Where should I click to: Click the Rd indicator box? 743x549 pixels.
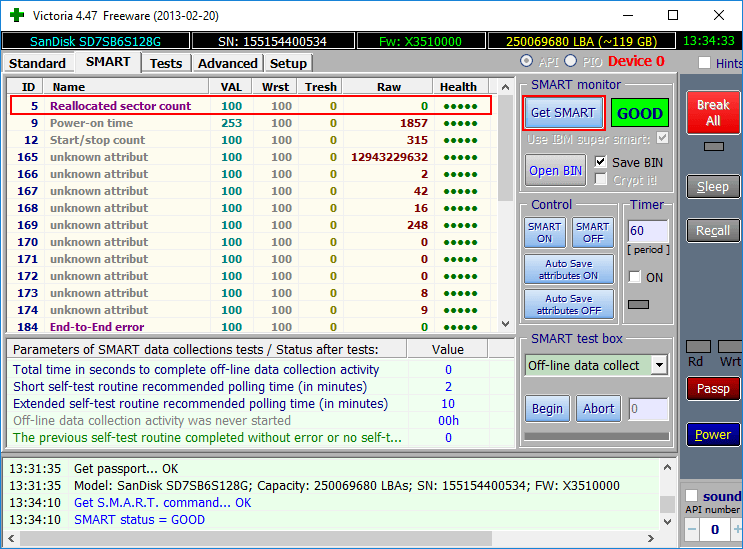point(698,346)
